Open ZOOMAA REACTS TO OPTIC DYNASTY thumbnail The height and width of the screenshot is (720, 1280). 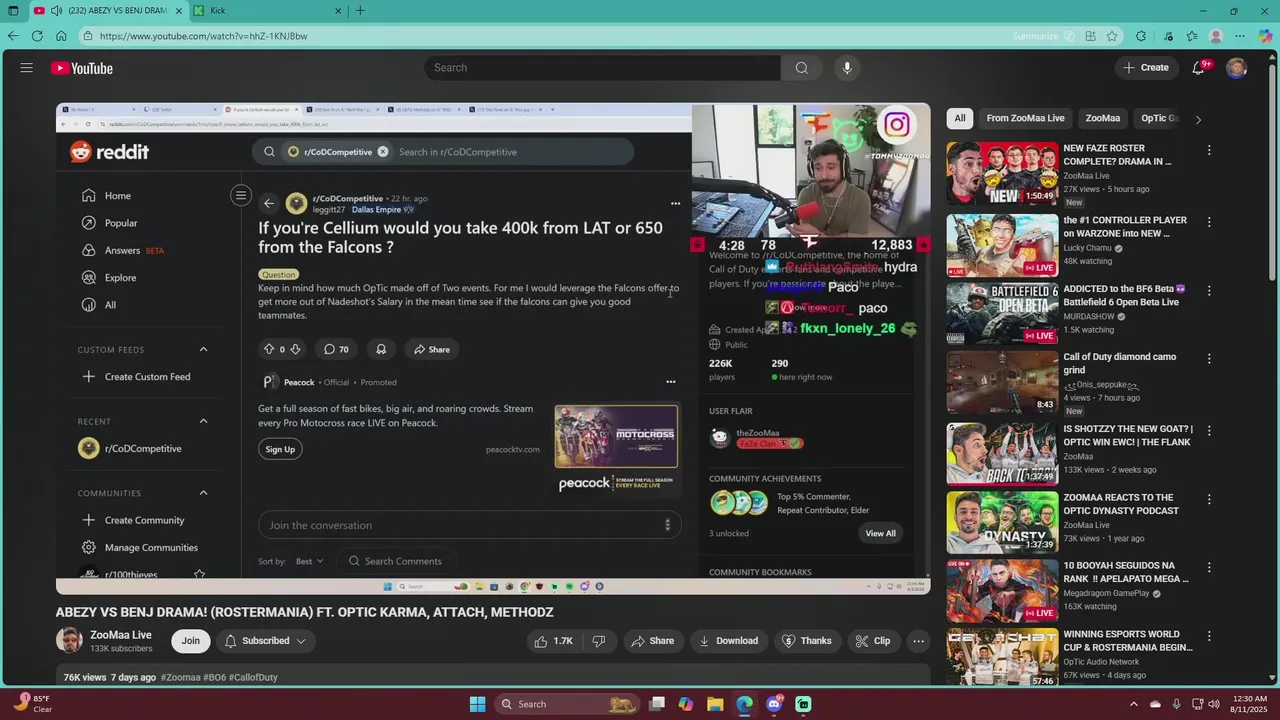1002,522
